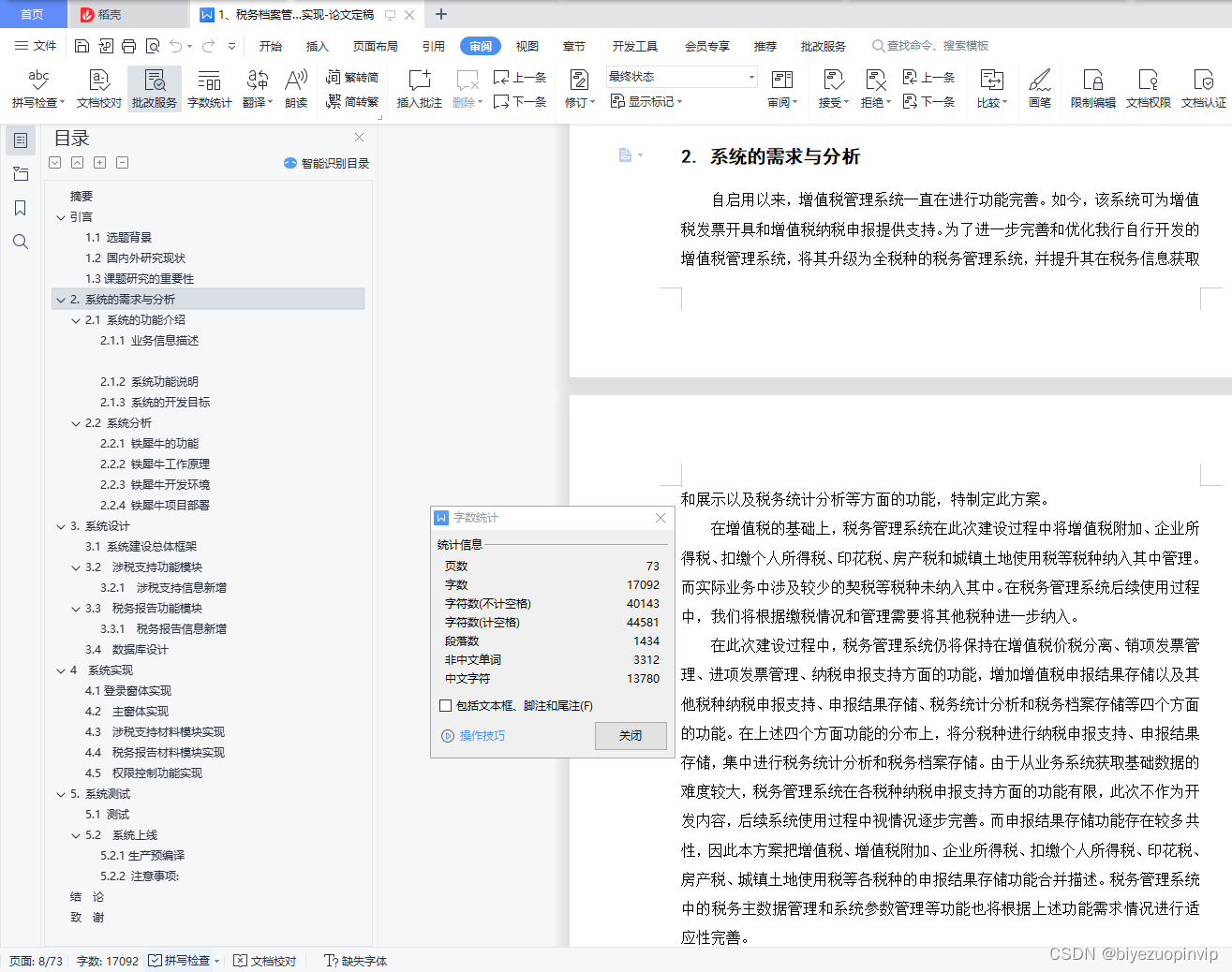Open the 翻译 translate tool

258,89
